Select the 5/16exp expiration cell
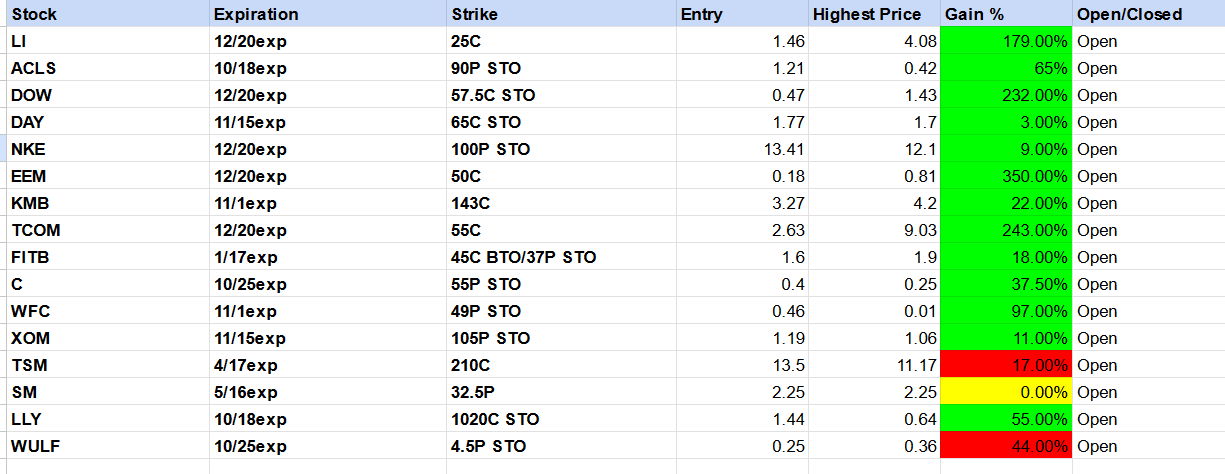 [x=328, y=392]
